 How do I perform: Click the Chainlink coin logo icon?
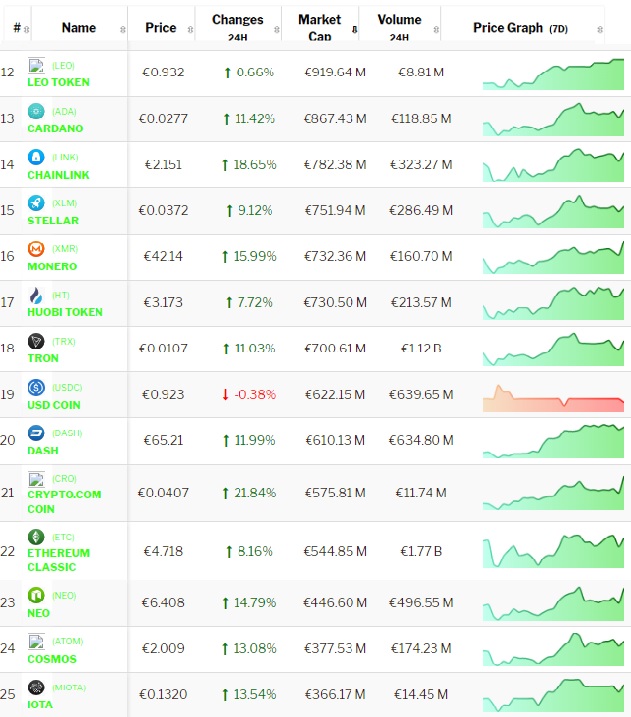[x=36, y=157]
